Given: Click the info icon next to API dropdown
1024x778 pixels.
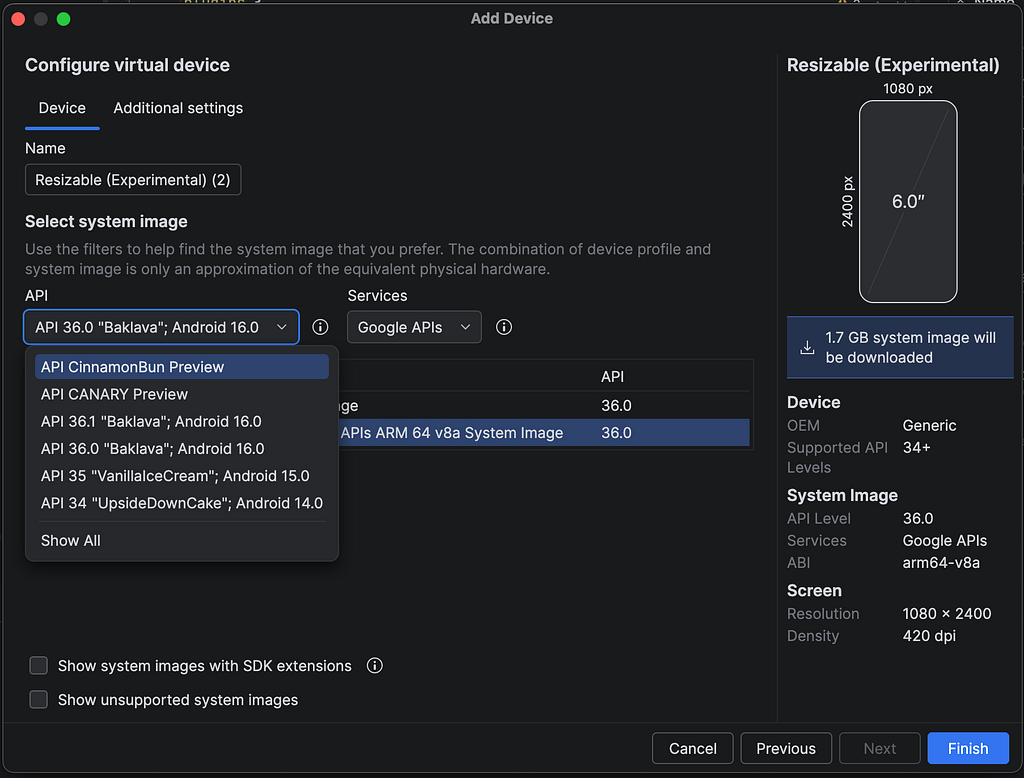Looking at the screenshot, I should pyautogui.click(x=320, y=327).
